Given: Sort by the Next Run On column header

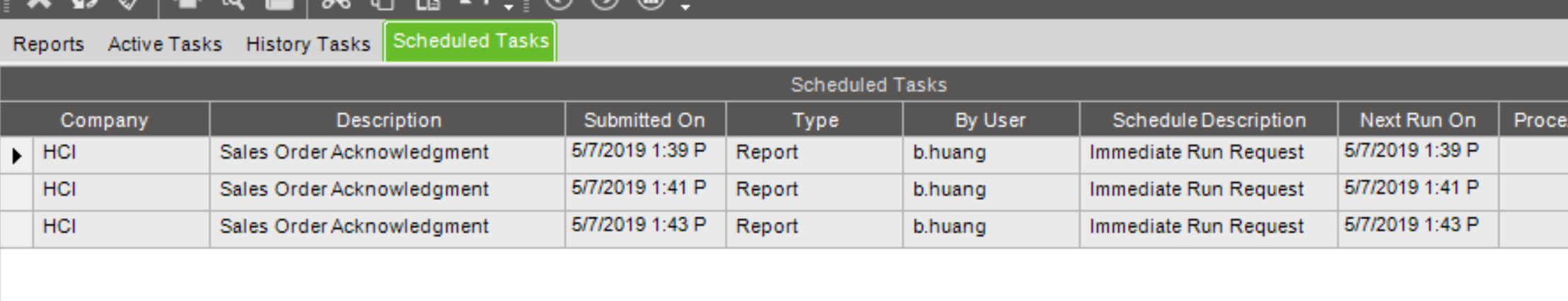Looking at the screenshot, I should (1418, 120).
